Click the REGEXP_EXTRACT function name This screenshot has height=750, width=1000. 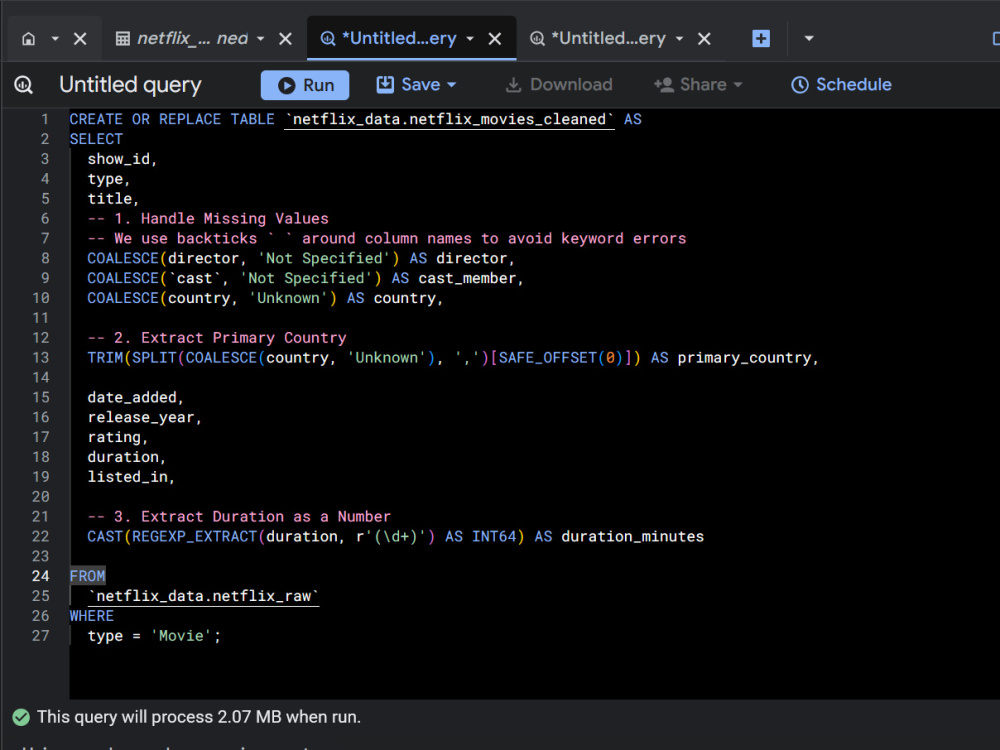pos(195,536)
